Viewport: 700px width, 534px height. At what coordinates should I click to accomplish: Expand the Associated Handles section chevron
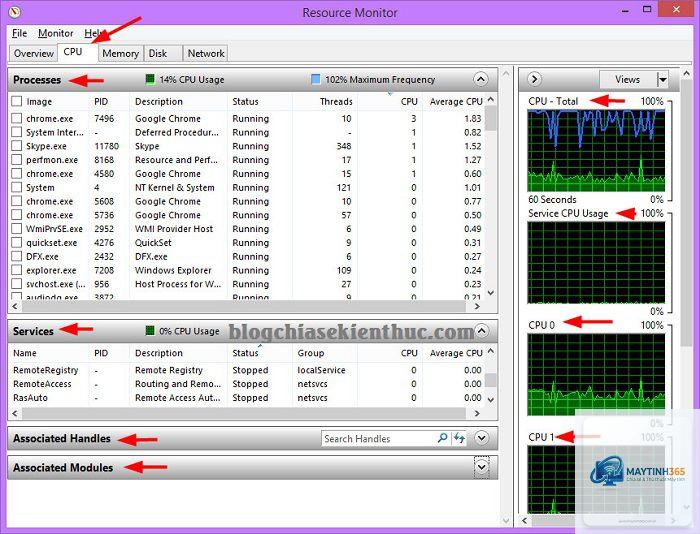481,438
